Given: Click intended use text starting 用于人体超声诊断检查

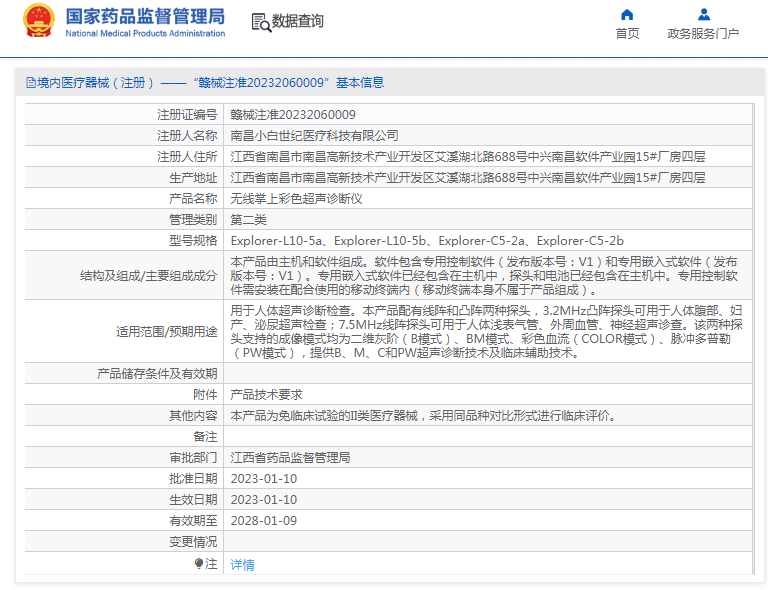Looking at the screenshot, I should coord(486,331).
